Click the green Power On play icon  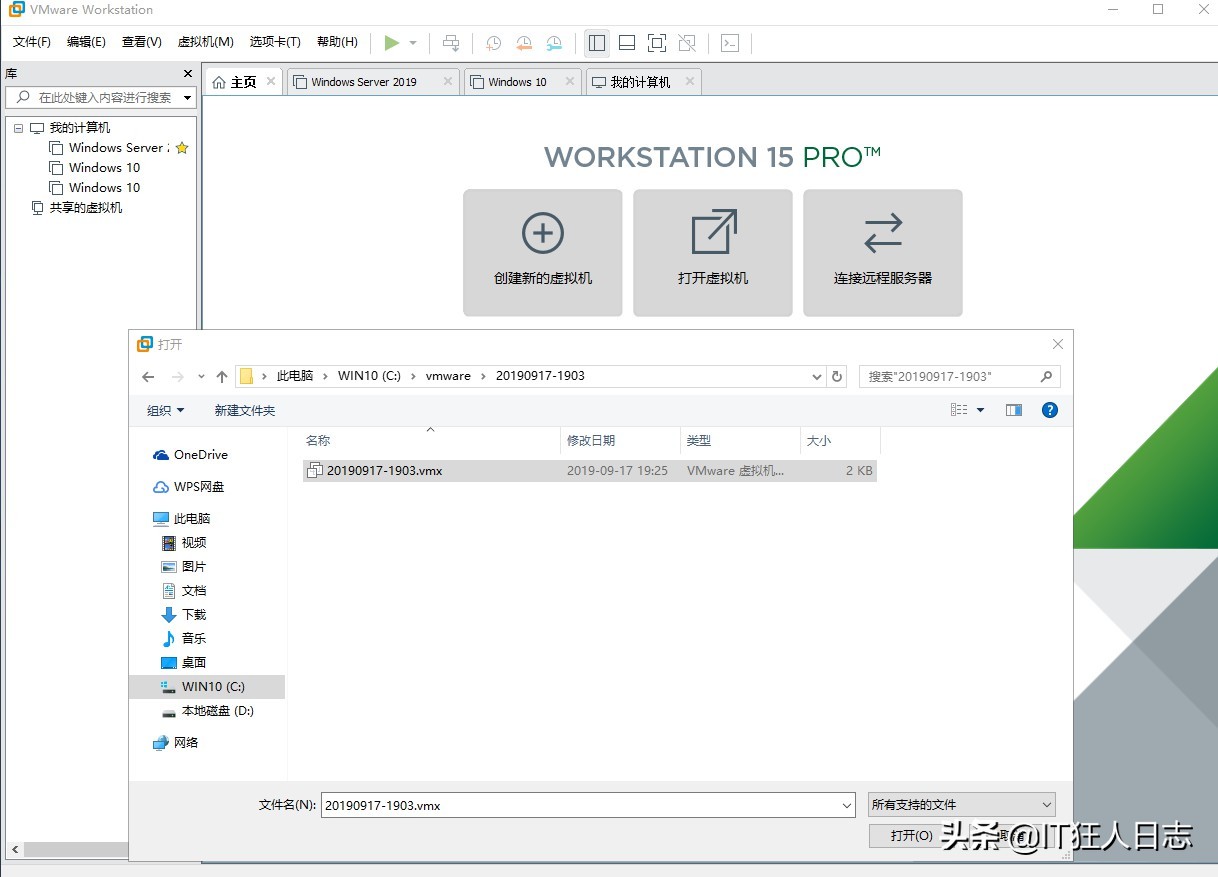[x=392, y=42]
